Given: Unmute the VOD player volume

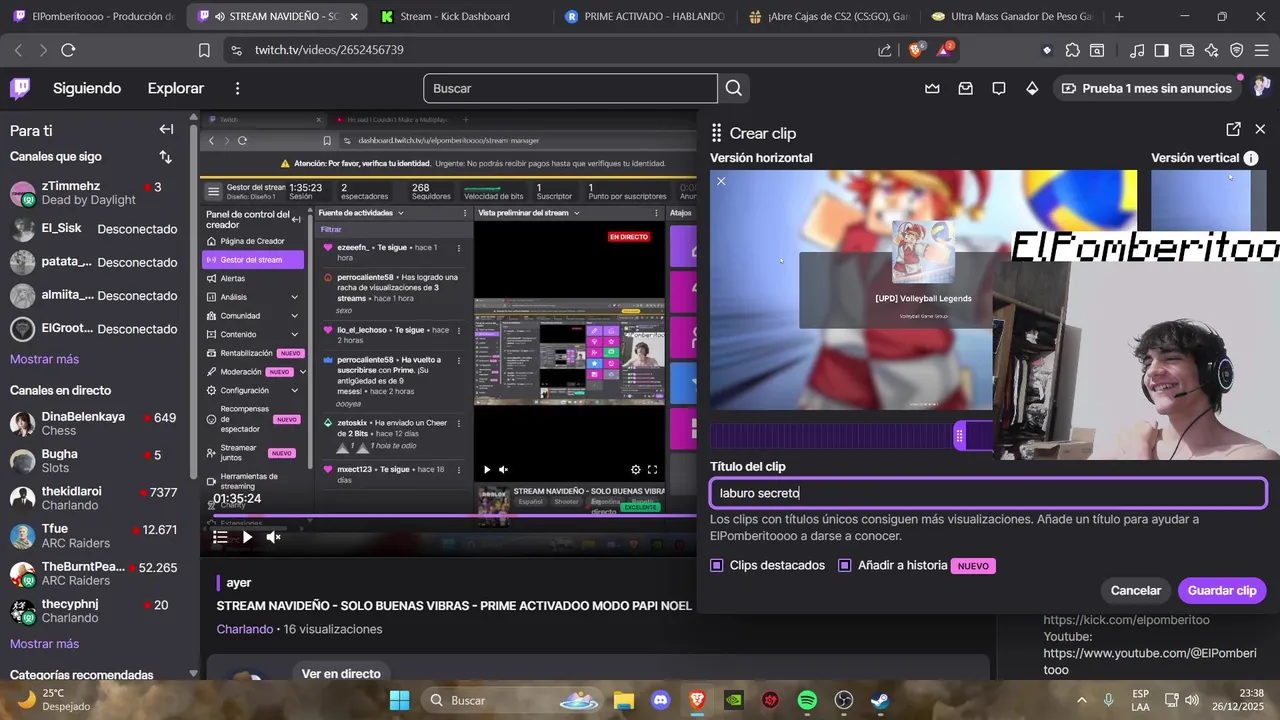Looking at the screenshot, I should (273, 537).
